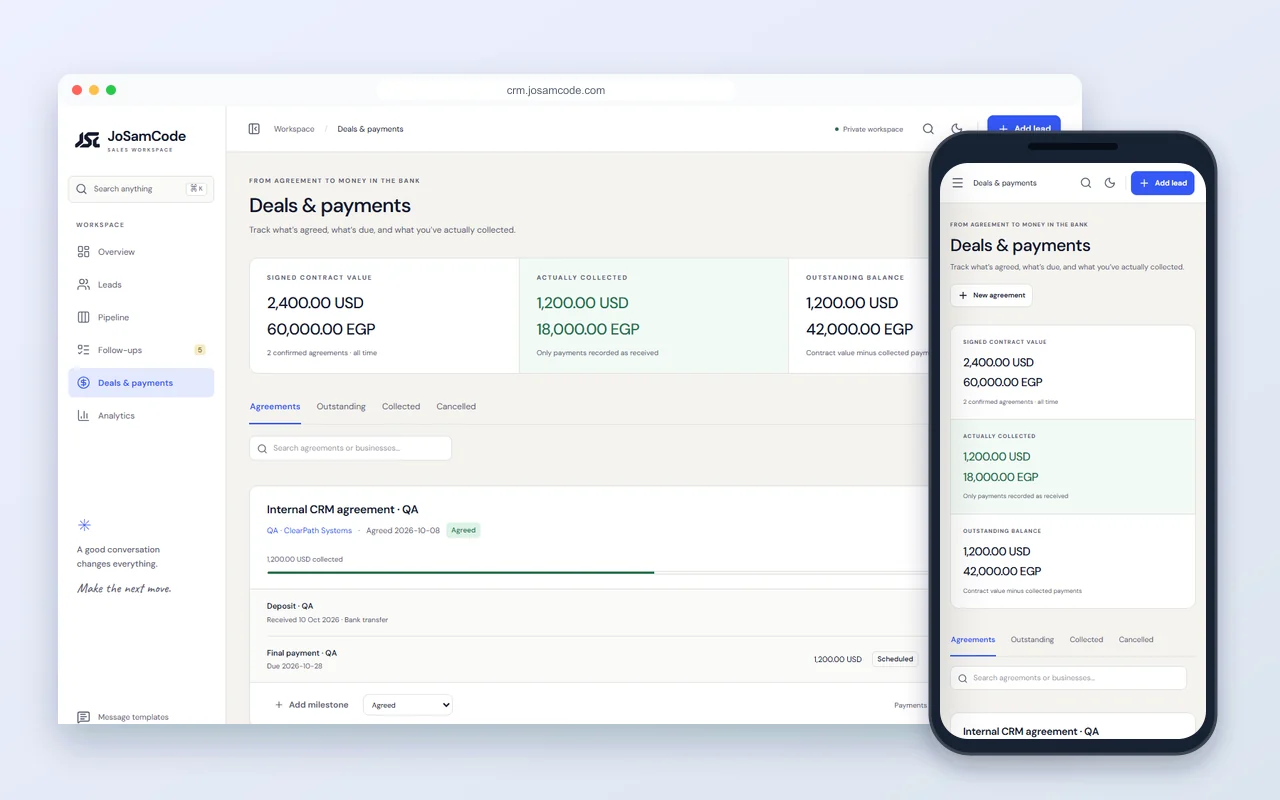Switch to Cancelled tab on desktop
This screenshot has width=1280, height=800.
(456, 407)
